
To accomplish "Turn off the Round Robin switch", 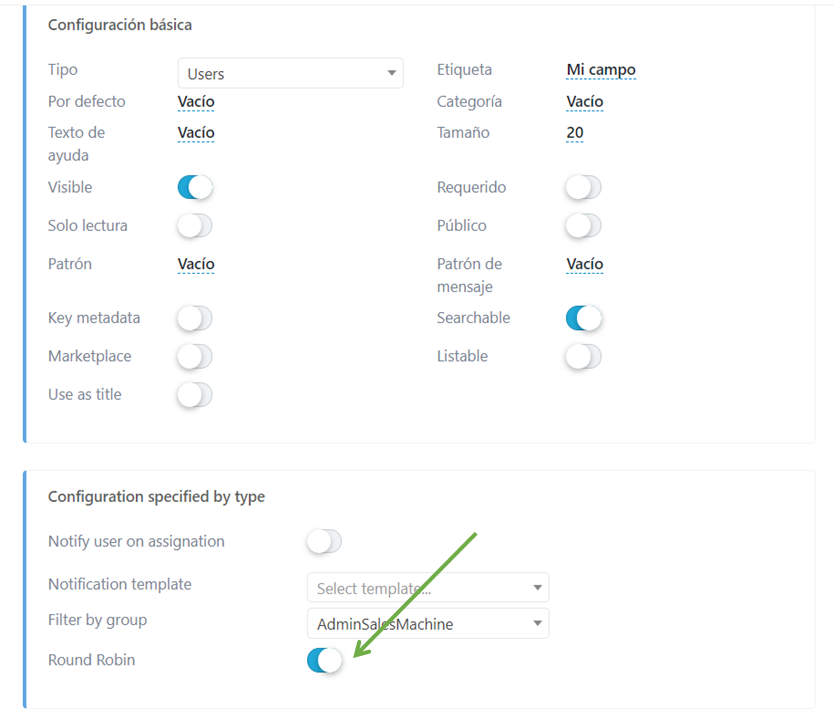I will coord(324,660).
